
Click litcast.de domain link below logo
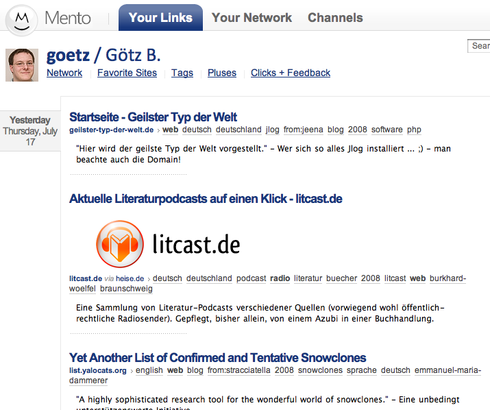[x=86, y=278]
